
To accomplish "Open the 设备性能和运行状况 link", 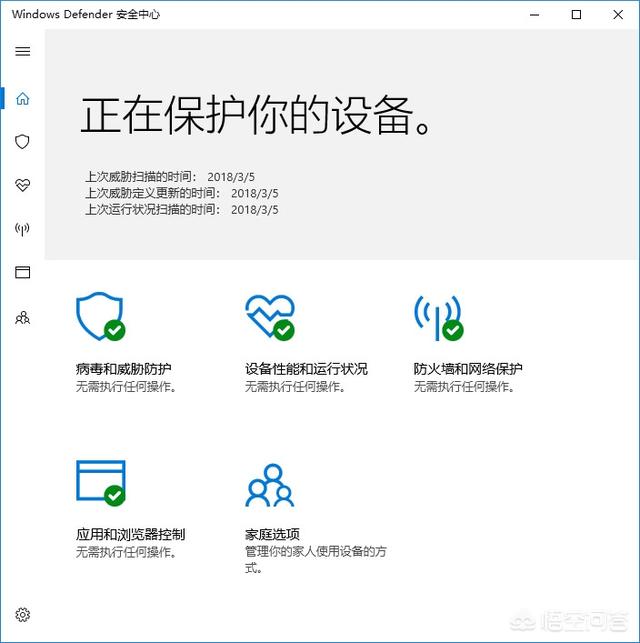I will [x=306, y=369].
